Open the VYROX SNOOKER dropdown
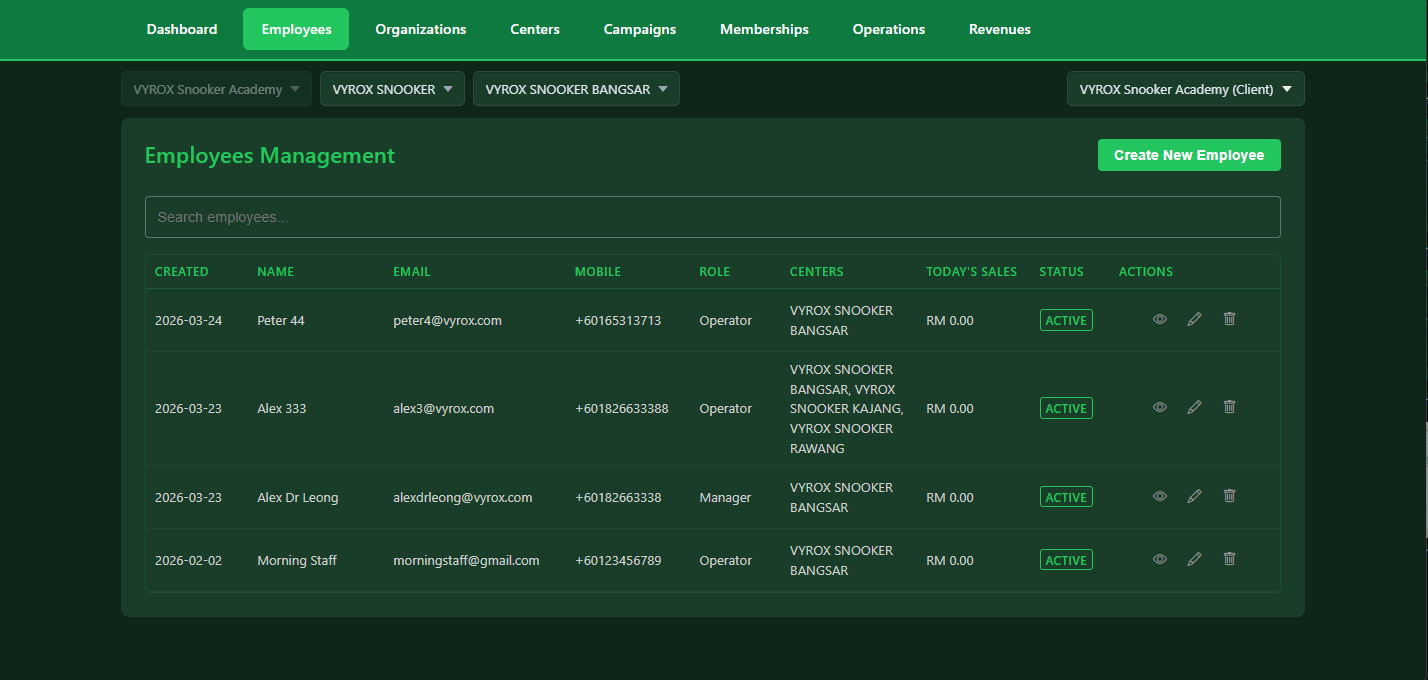Image resolution: width=1428 pixels, height=680 pixels. [x=392, y=88]
